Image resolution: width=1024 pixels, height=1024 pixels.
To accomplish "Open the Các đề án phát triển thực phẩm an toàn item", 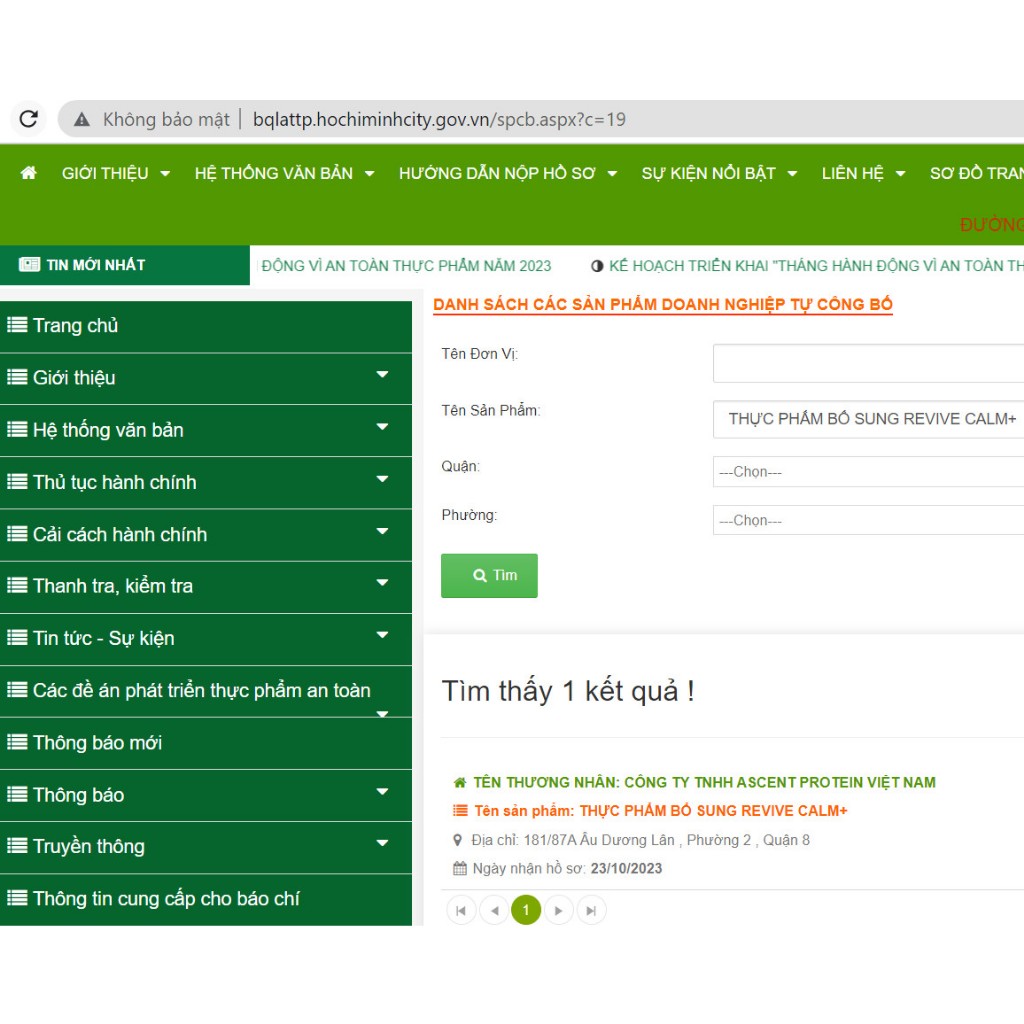I will (x=206, y=691).
